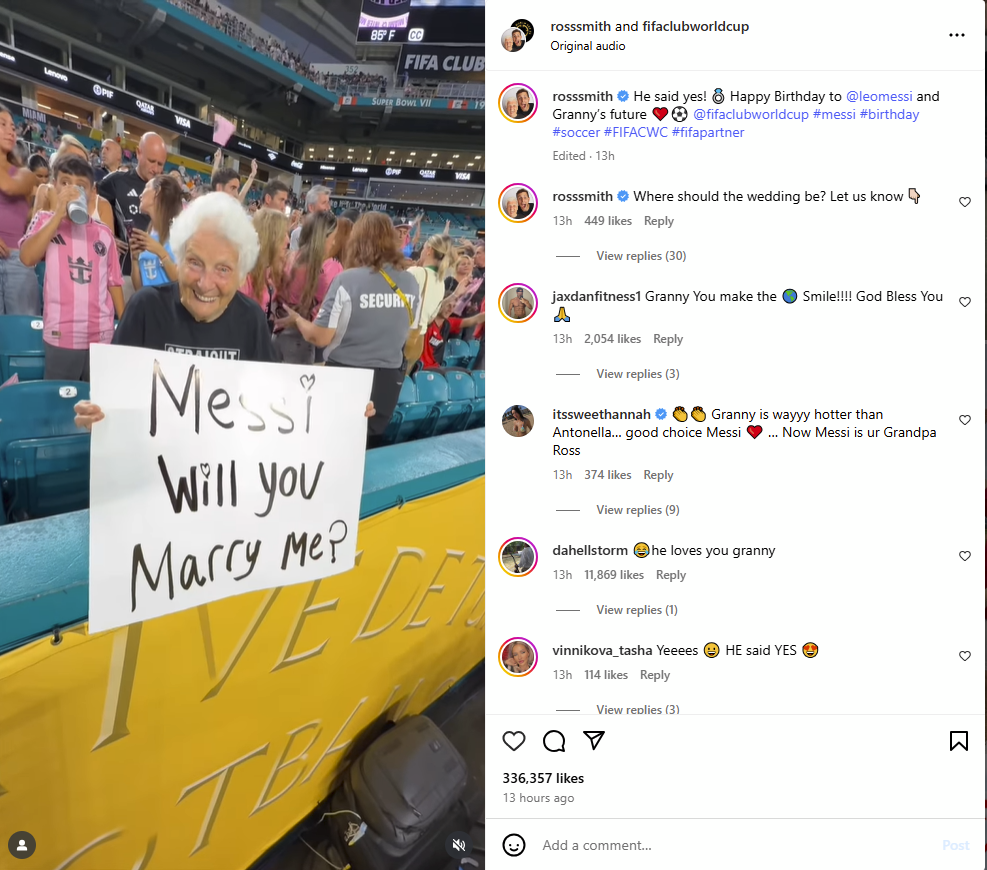Expand View replies (1) under dahellstorm
Screen dimensions: 987x870
click(x=637, y=610)
